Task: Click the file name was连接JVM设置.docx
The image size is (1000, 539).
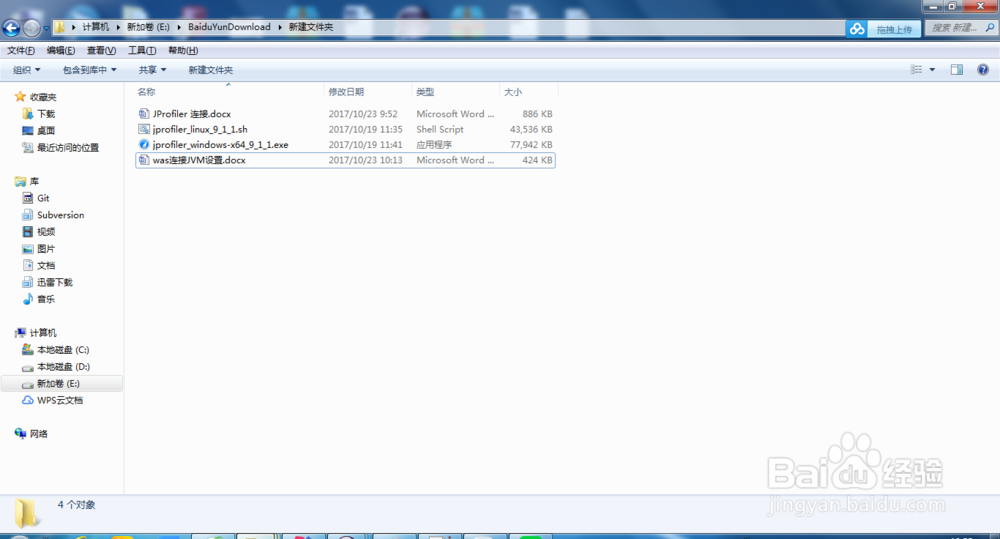Action: [x=199, y=160]
